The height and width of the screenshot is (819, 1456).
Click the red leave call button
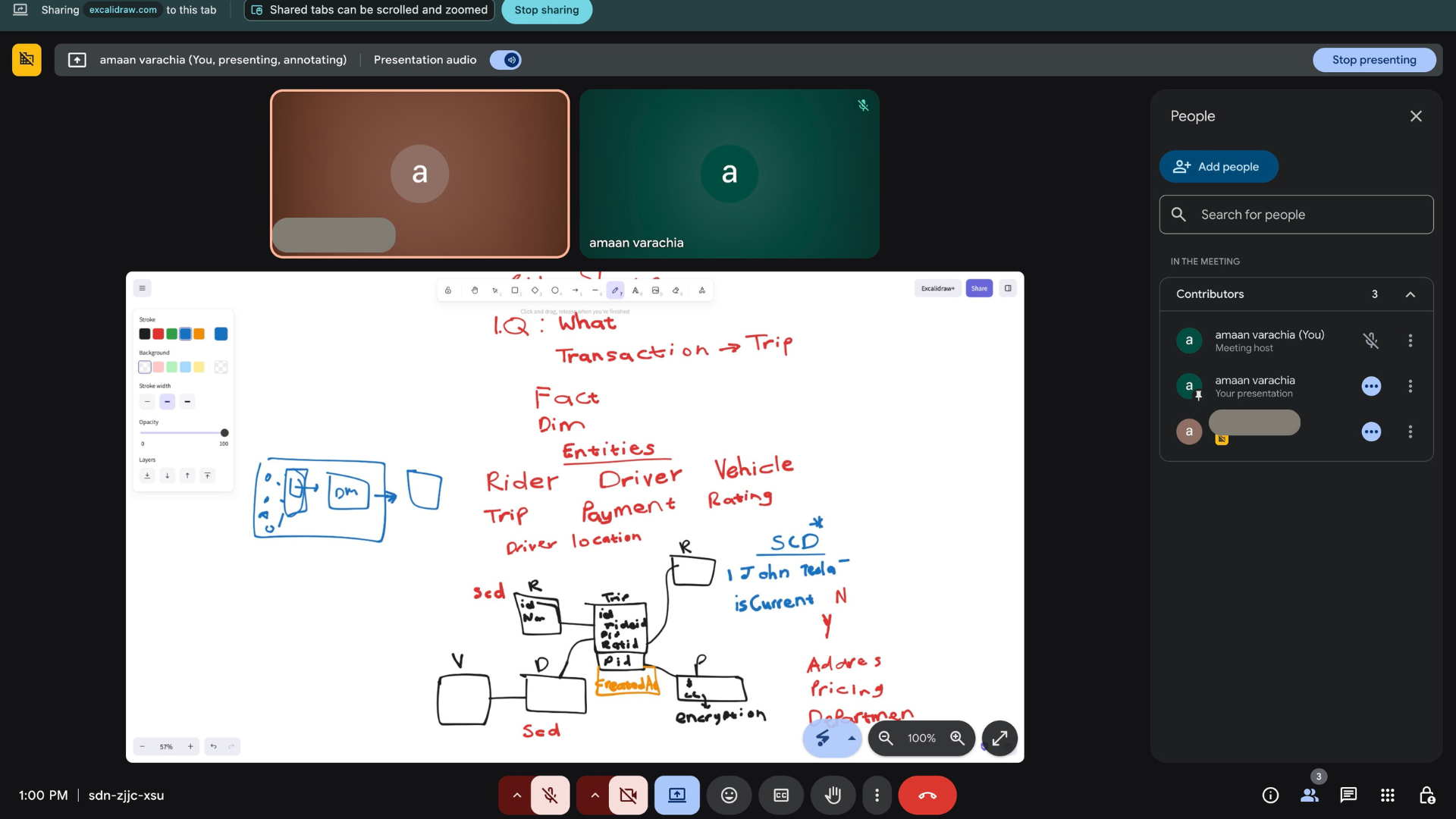click(927, 795)
